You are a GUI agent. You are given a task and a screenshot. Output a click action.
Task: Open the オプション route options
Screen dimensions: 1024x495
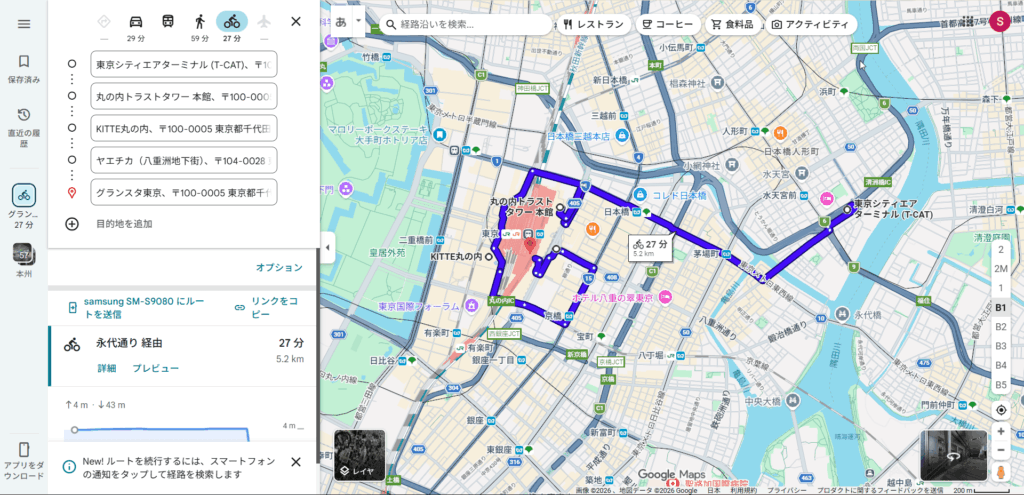(x=278, y=267)
